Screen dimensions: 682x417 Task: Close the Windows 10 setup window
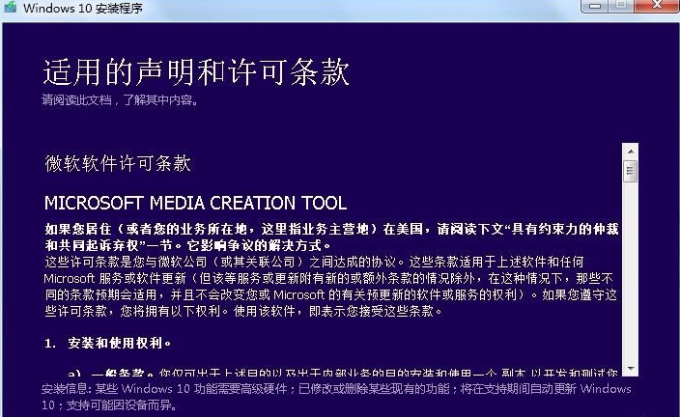(x=656, y=5)
